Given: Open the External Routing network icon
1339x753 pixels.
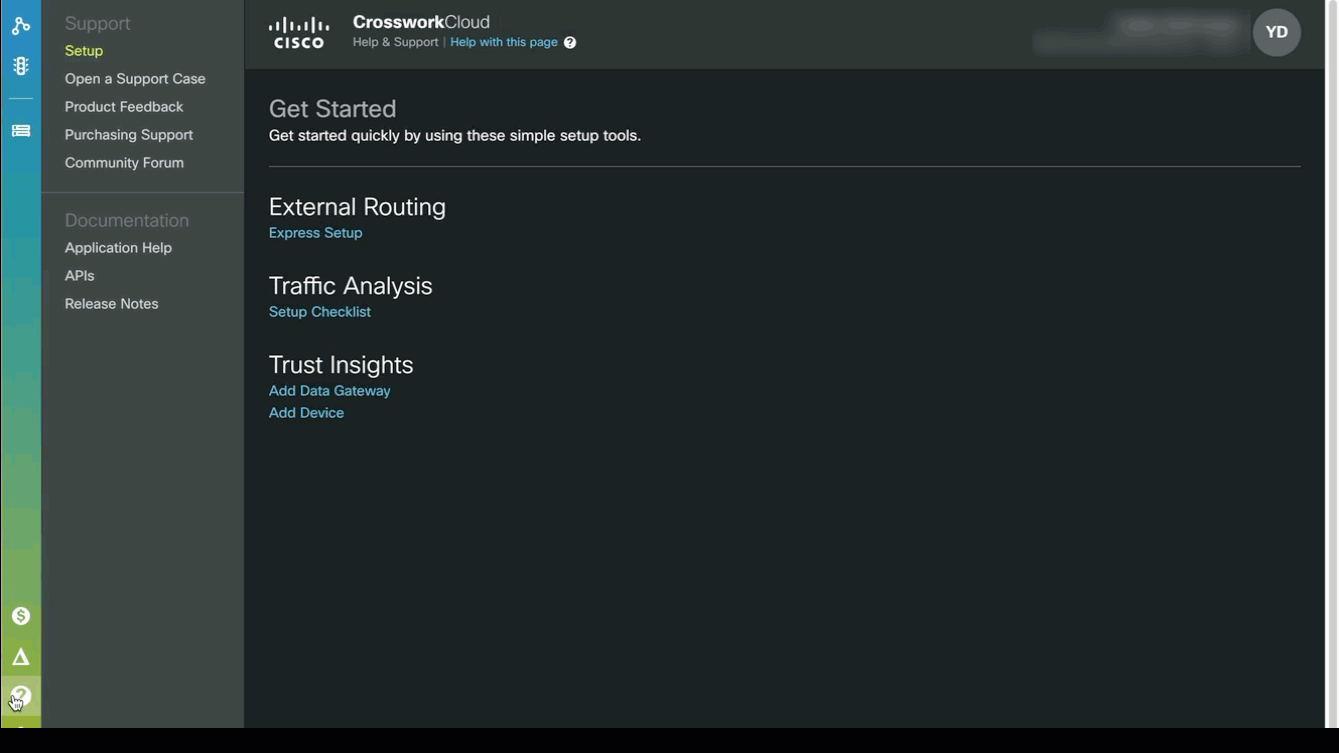Looking at the screenshot, I should (x=20, y=26).
